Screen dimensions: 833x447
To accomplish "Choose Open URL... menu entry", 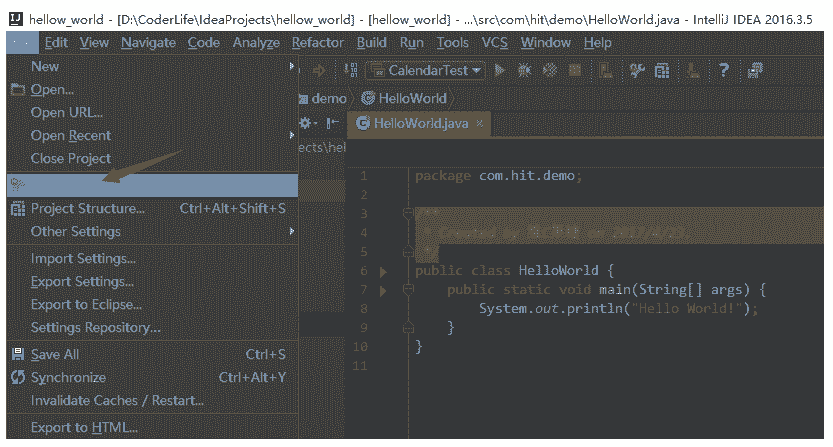I will (152, 112).
